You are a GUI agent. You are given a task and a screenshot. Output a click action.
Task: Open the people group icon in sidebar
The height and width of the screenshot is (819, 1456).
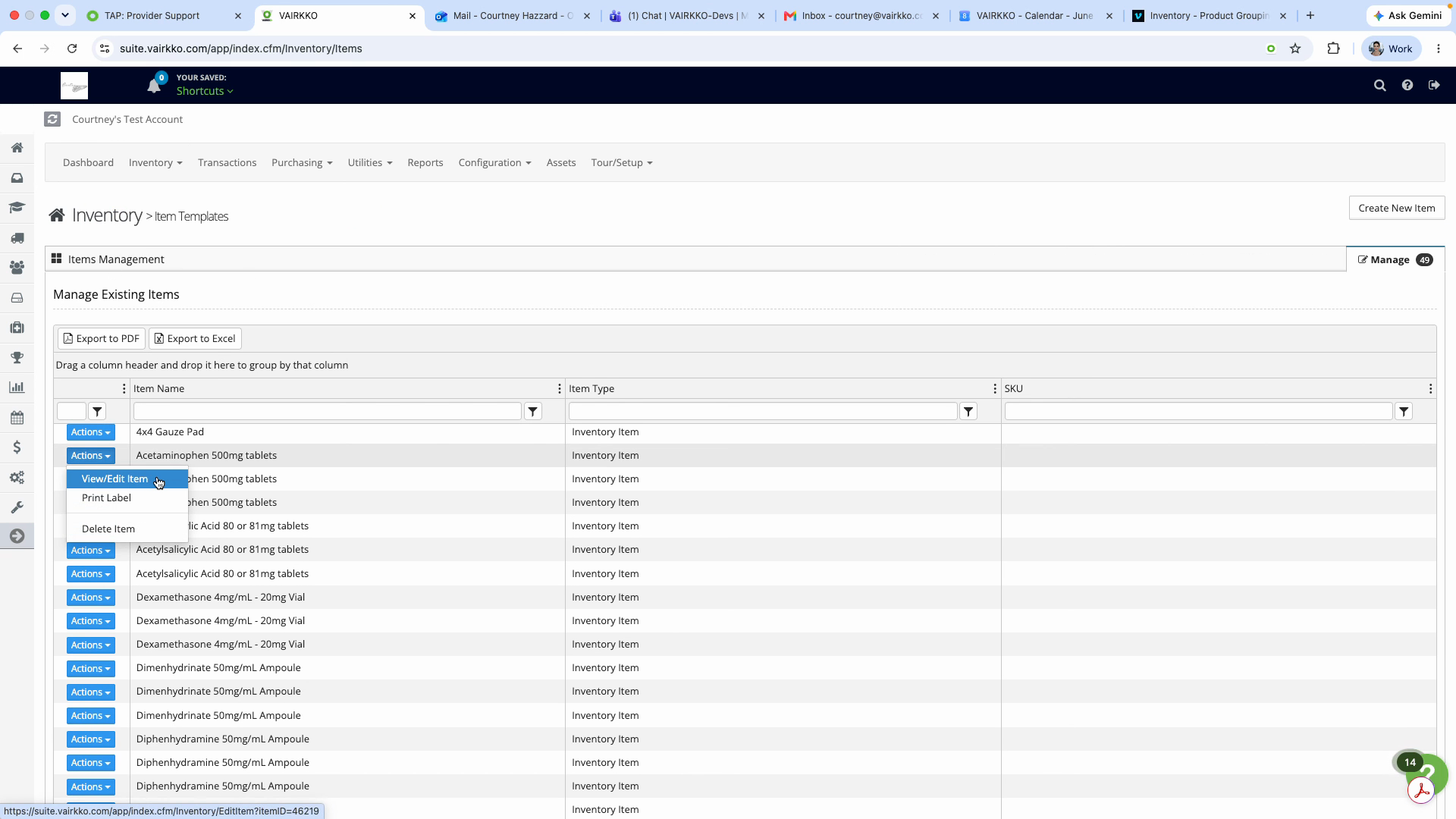[x=17, y=268]
